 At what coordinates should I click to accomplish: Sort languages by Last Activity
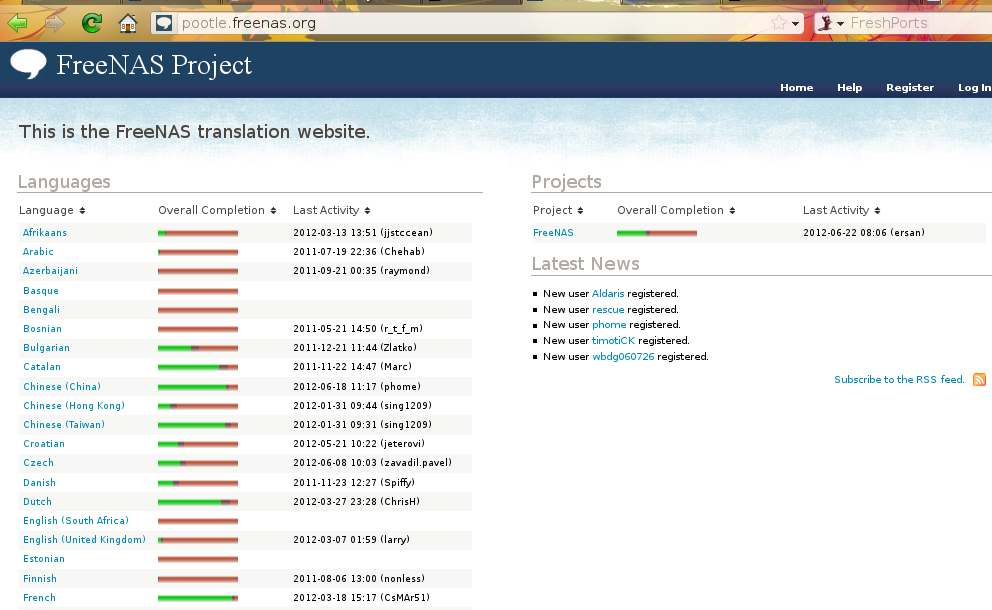click(332, 210)
